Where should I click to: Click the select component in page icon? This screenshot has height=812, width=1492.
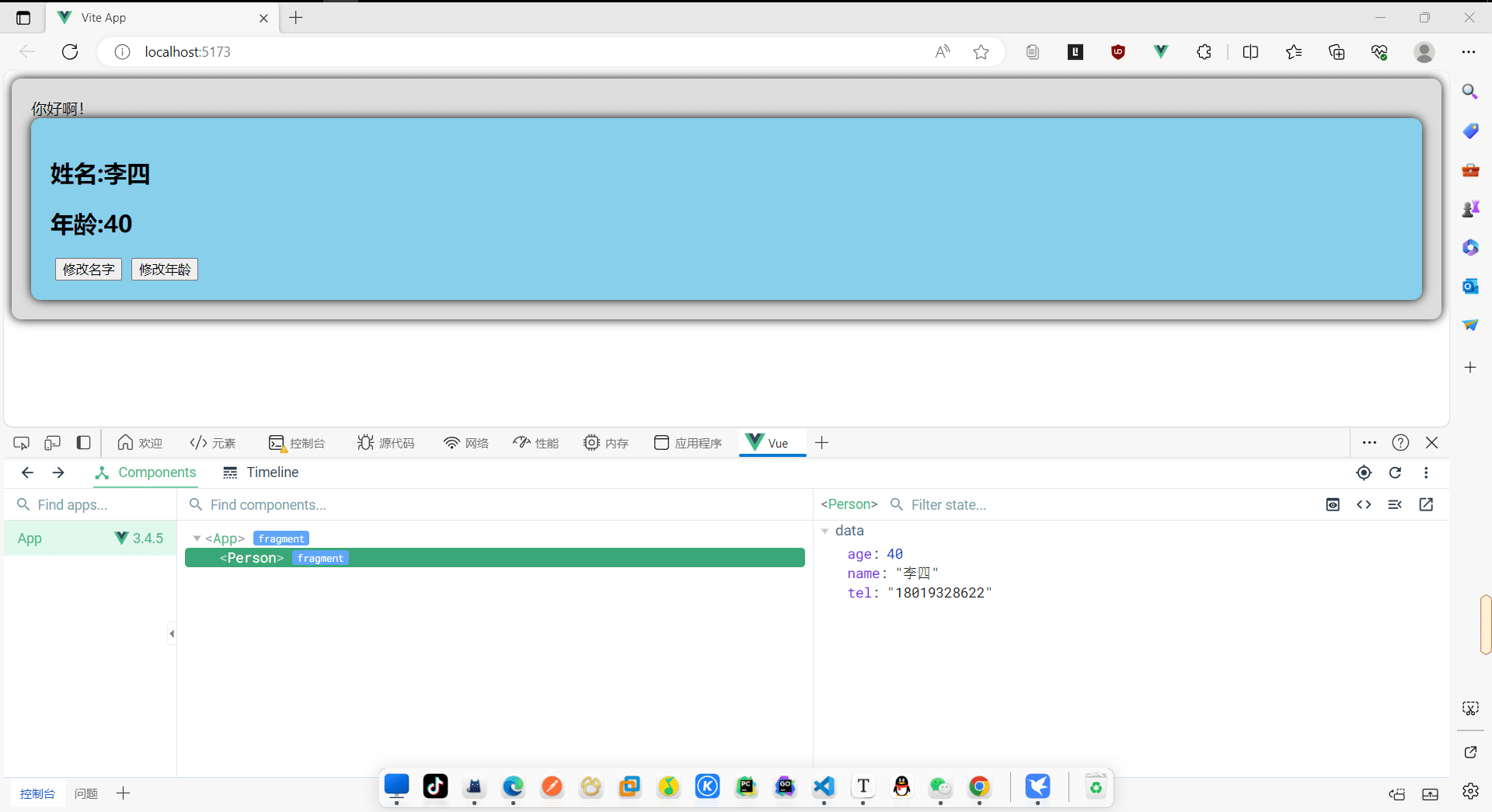[x=1364, y=472]
